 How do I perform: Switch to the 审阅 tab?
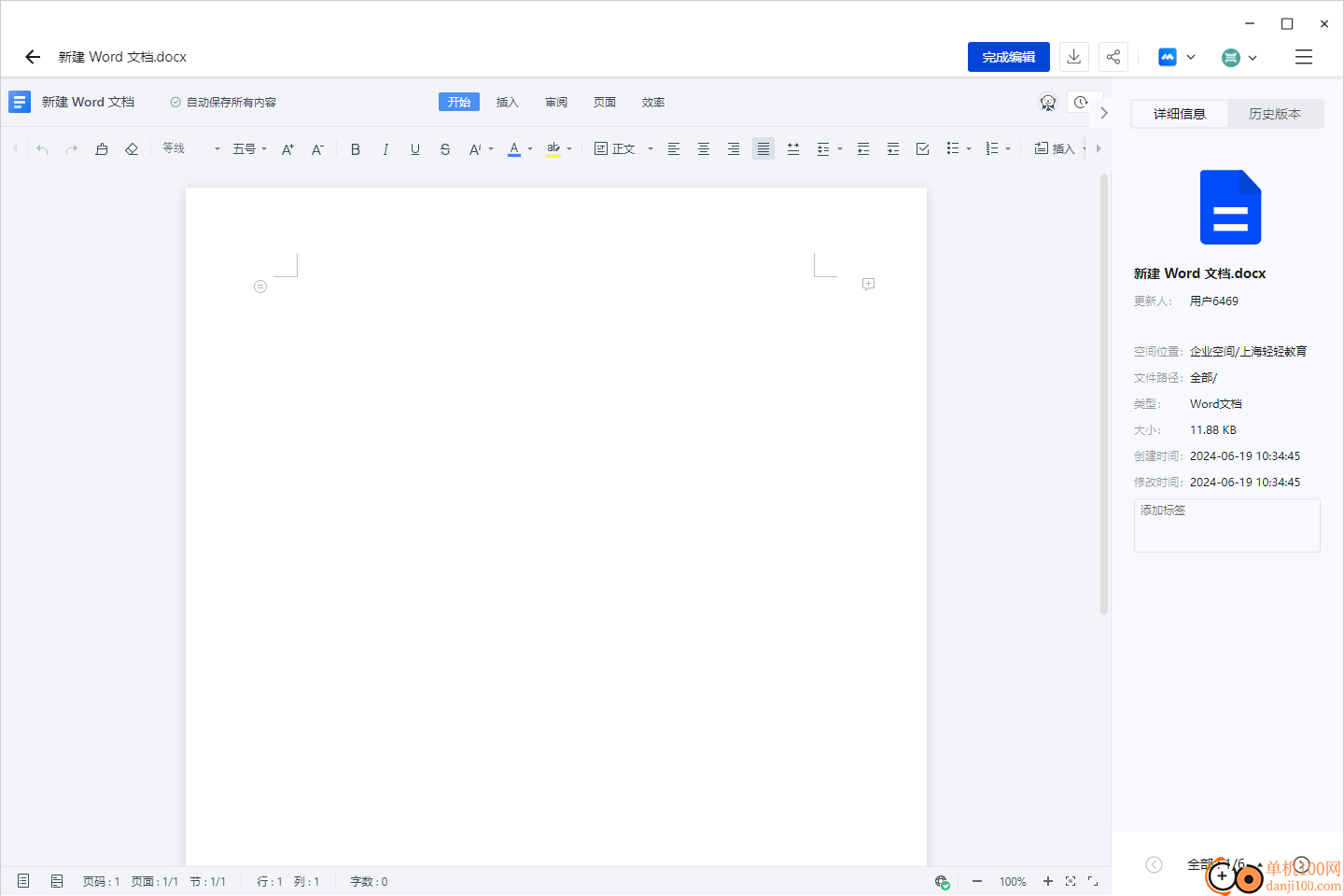tap(556, 103)
